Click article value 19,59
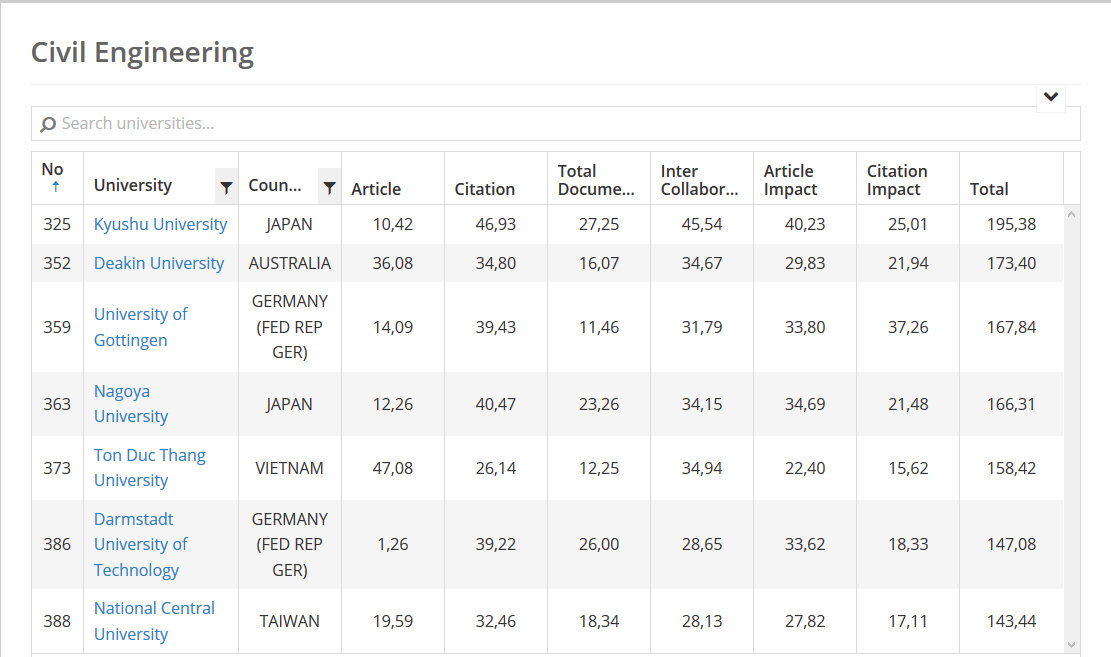 [393, 621]
